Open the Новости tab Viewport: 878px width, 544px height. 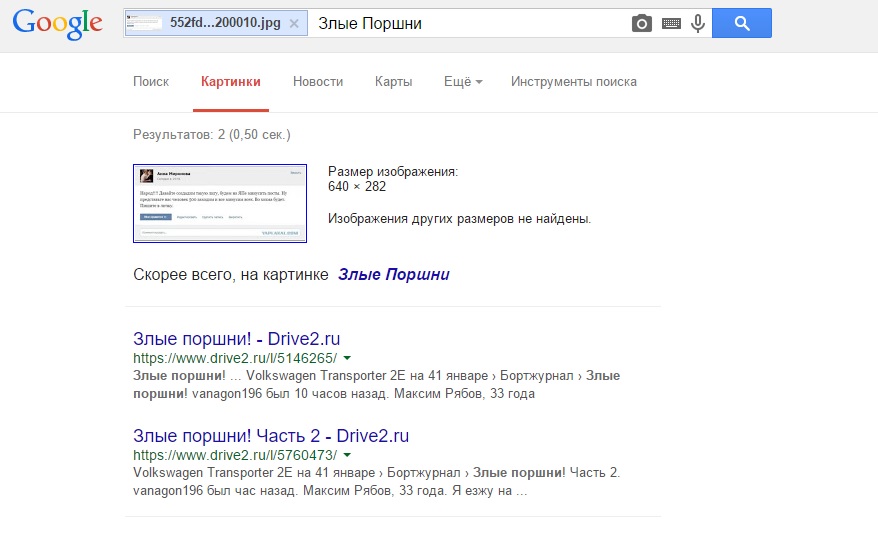318,82
